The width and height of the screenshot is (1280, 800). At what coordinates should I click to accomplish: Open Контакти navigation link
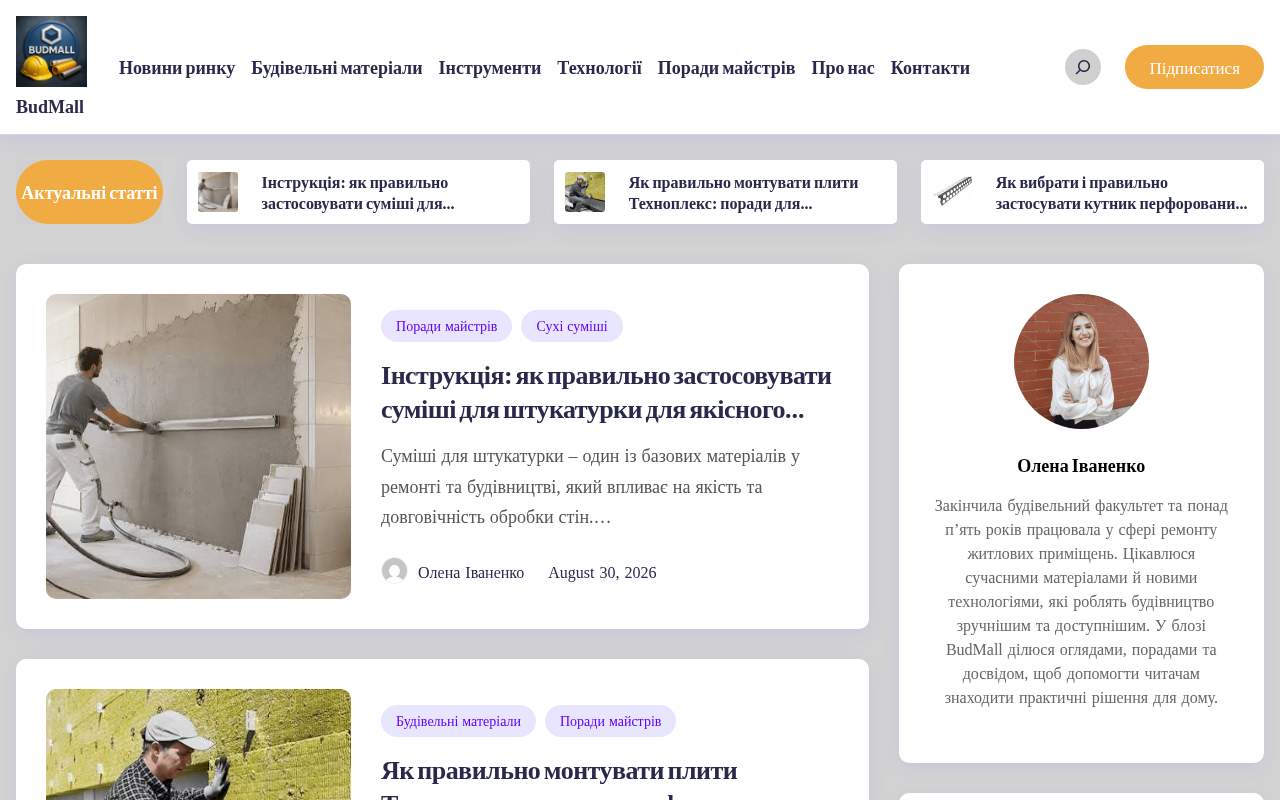(x=930, y=68)
